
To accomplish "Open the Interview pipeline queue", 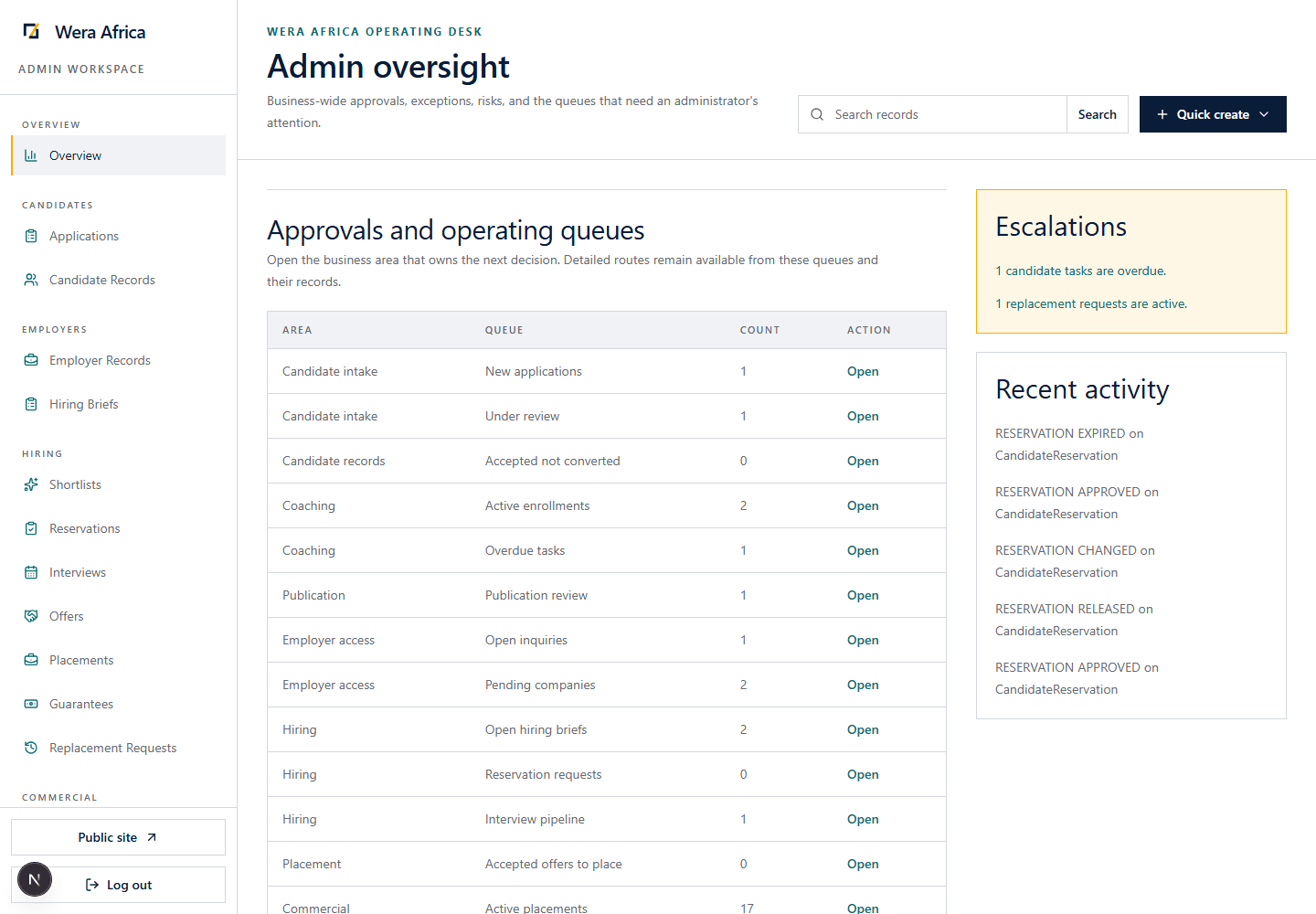I will (863, 819).
